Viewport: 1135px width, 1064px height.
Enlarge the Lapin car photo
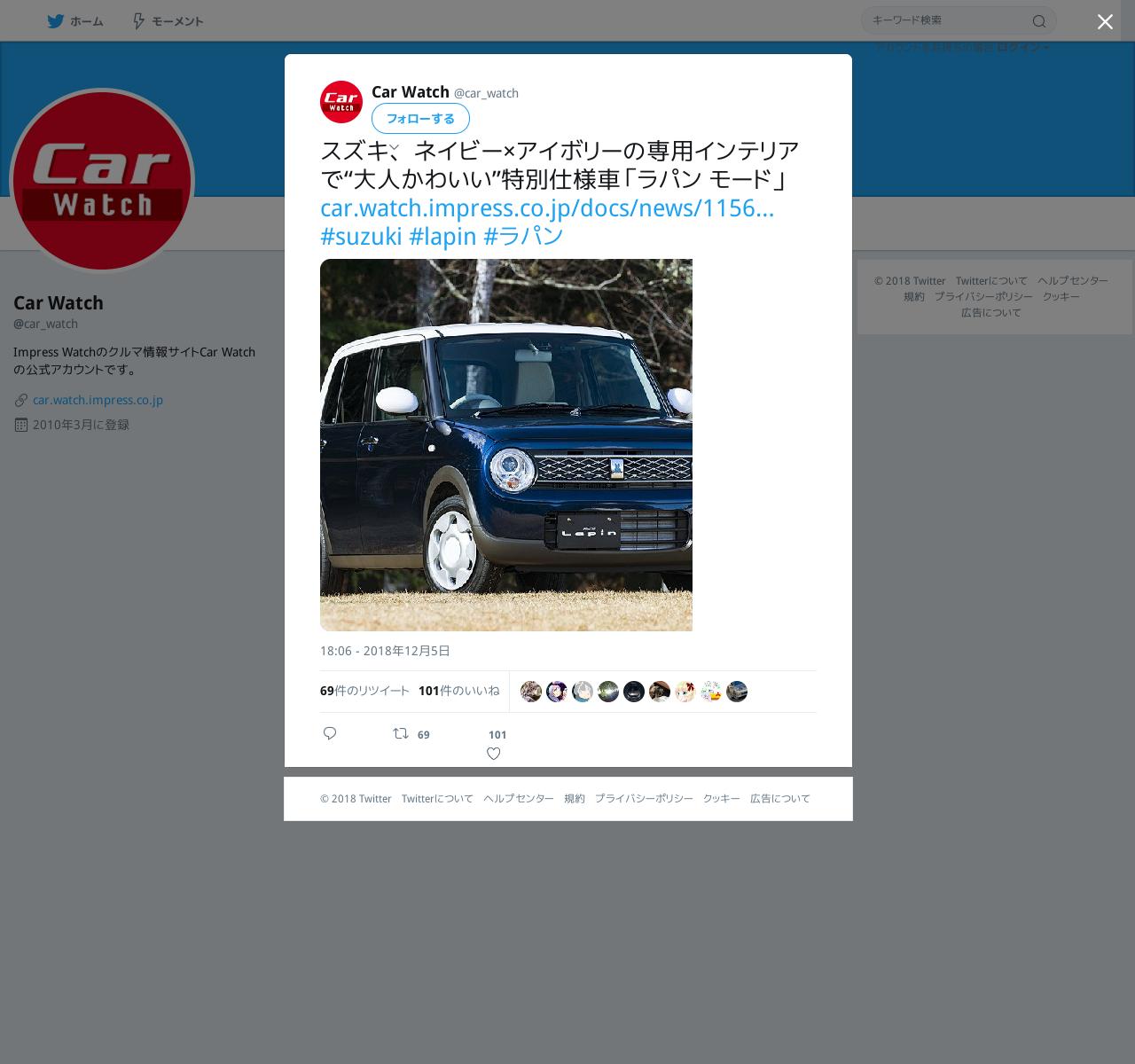(506, 445)
